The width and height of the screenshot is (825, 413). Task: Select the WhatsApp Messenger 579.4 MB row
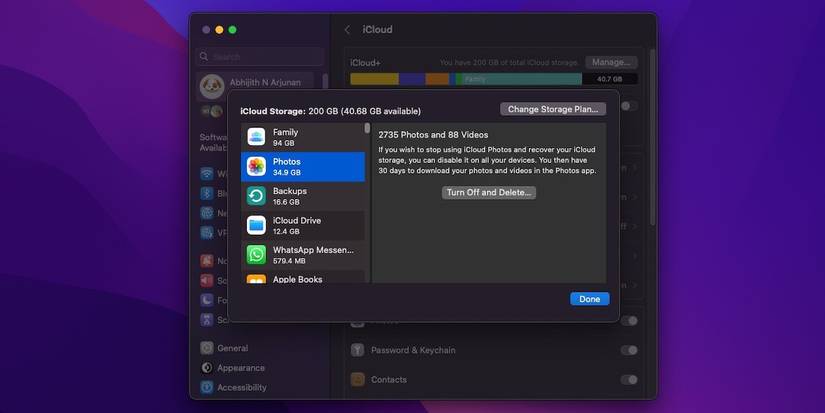click(x=303, y=255)
